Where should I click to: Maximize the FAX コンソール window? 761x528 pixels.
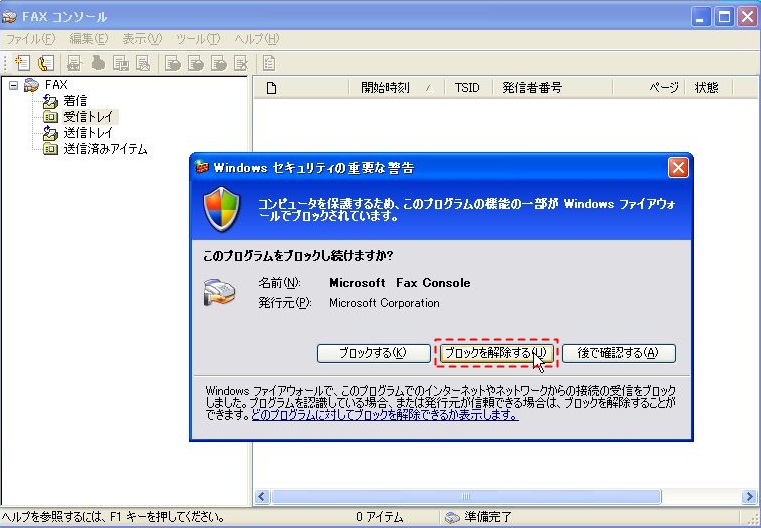coord(724,17)
